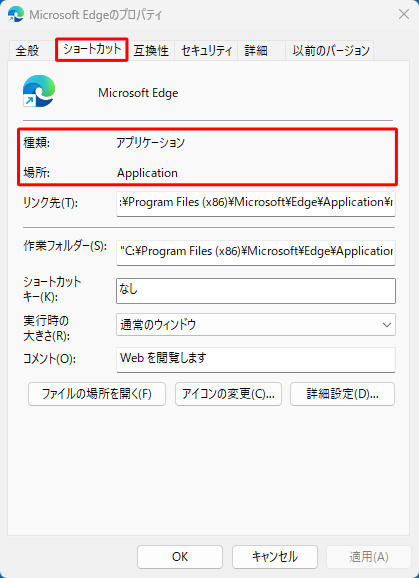Focus the ショートカットキー field showing なし
This screenshot has height=578, width=419.
coord(256,291)
